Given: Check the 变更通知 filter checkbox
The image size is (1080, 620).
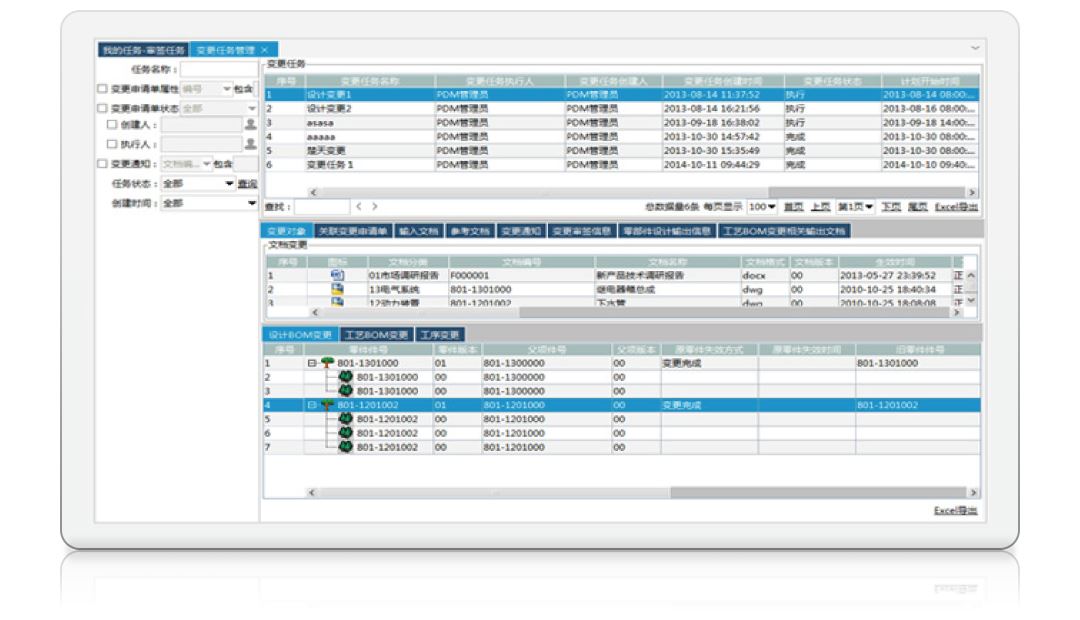Looking at the screenshot, I should [x=101, y=164].
